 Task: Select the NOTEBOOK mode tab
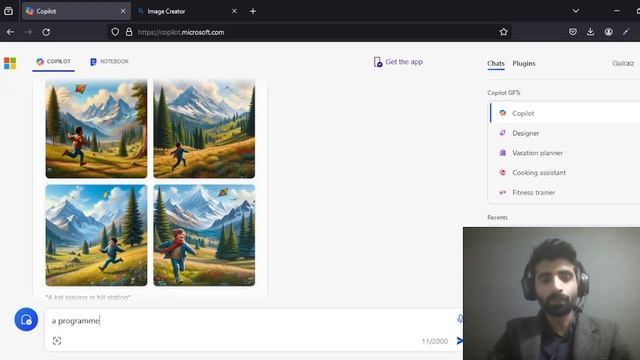109,62
